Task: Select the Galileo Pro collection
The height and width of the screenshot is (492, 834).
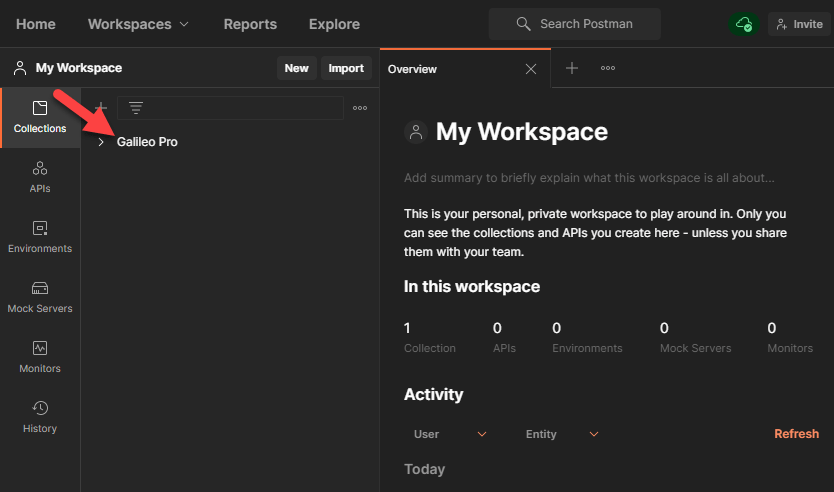Action: point(147,142)
